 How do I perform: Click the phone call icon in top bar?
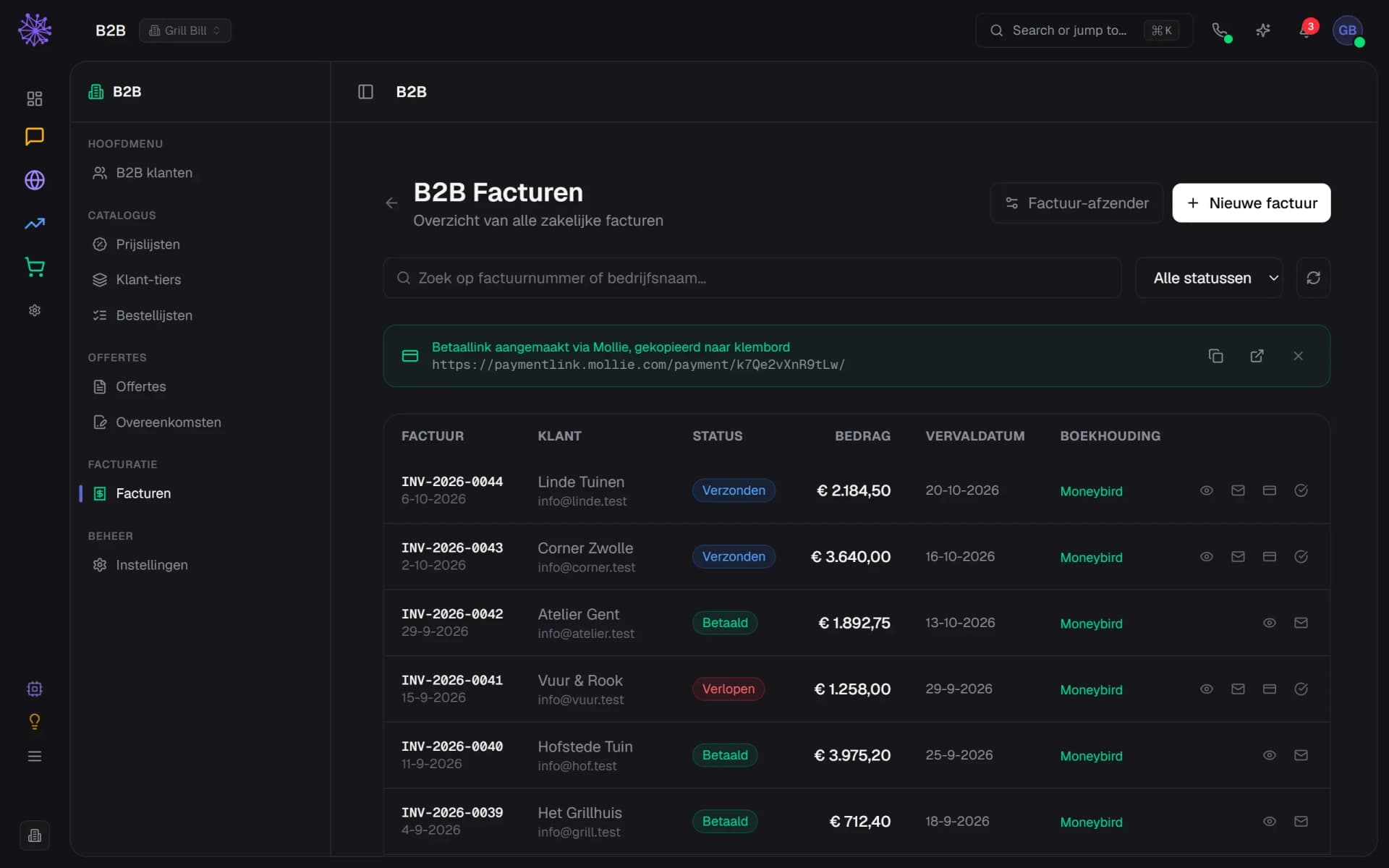pyautogui.click(x=1220, y=30)
